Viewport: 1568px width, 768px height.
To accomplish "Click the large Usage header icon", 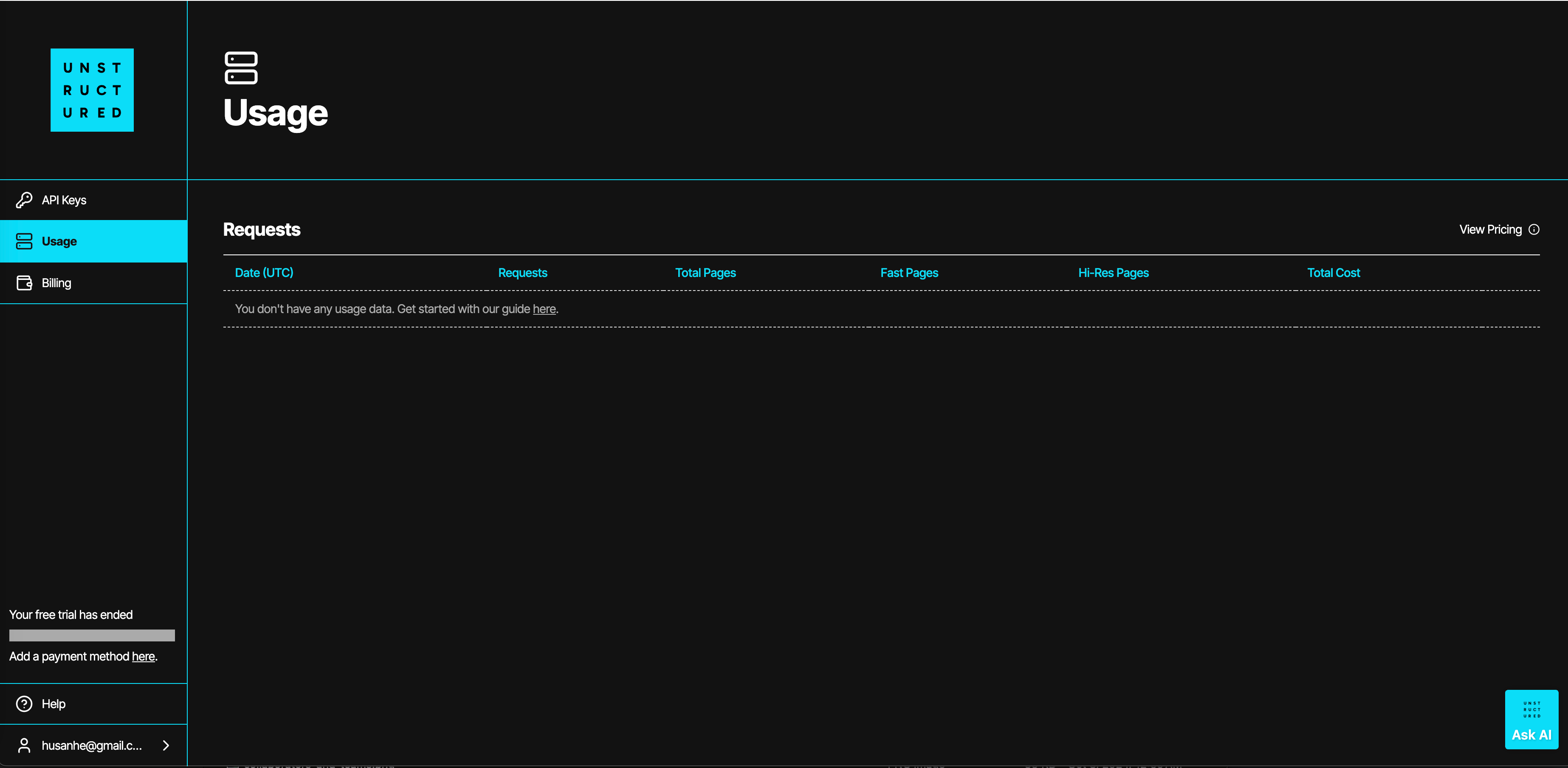I will (x=241, y=68).
